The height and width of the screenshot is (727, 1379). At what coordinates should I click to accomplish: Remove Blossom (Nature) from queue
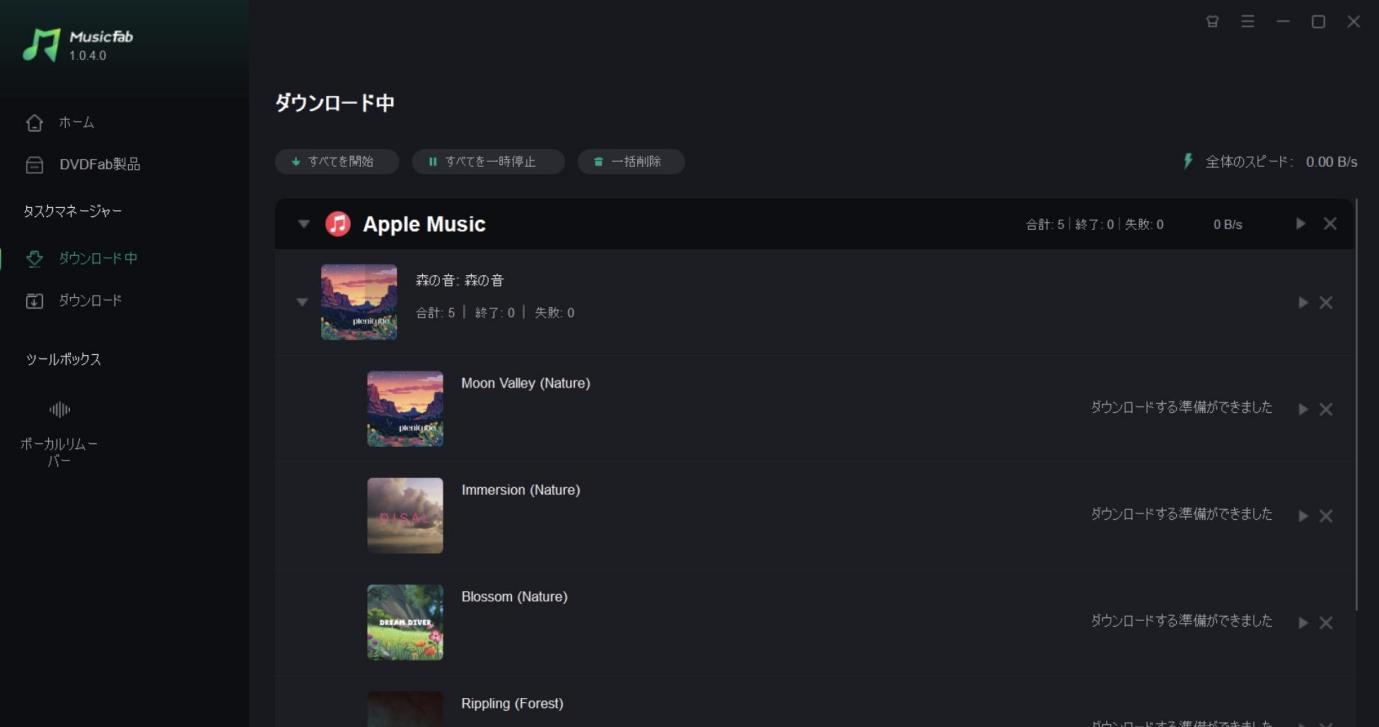coord(1326,623)
